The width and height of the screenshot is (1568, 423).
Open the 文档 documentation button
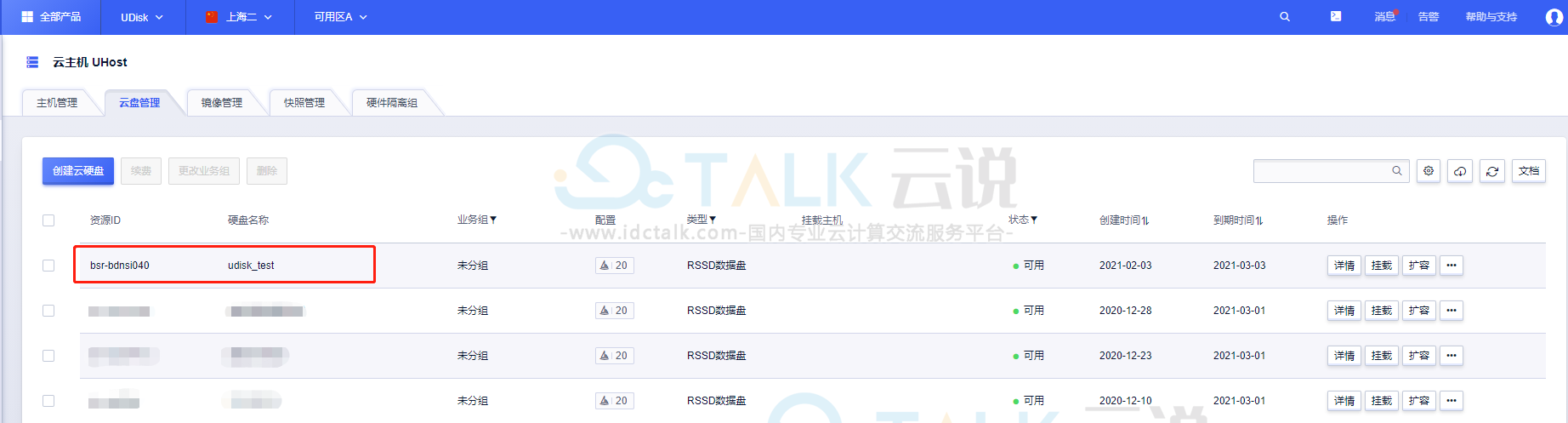coord(1529,171)
